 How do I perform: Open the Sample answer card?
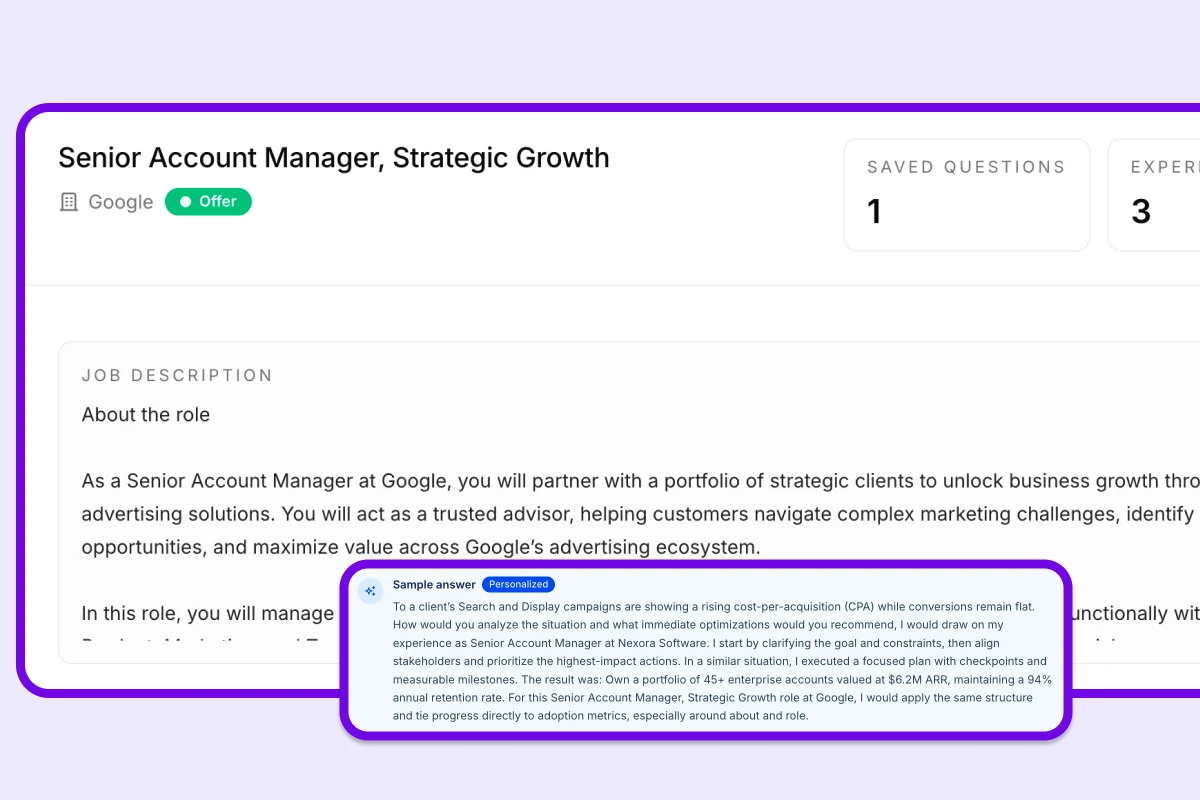click(707, 650)
